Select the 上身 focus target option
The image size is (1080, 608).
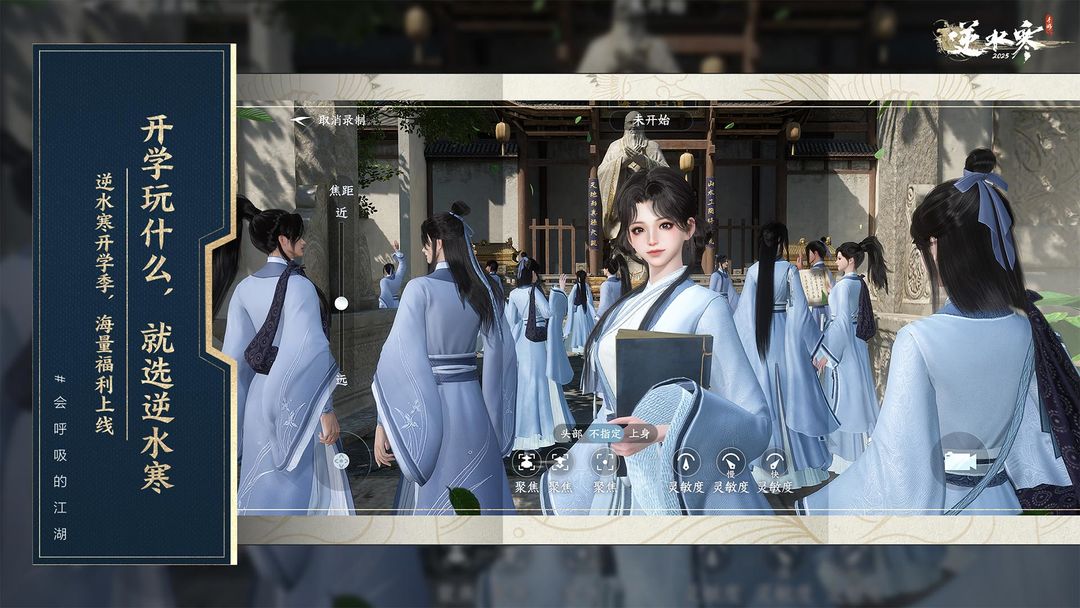coord(638,434)
